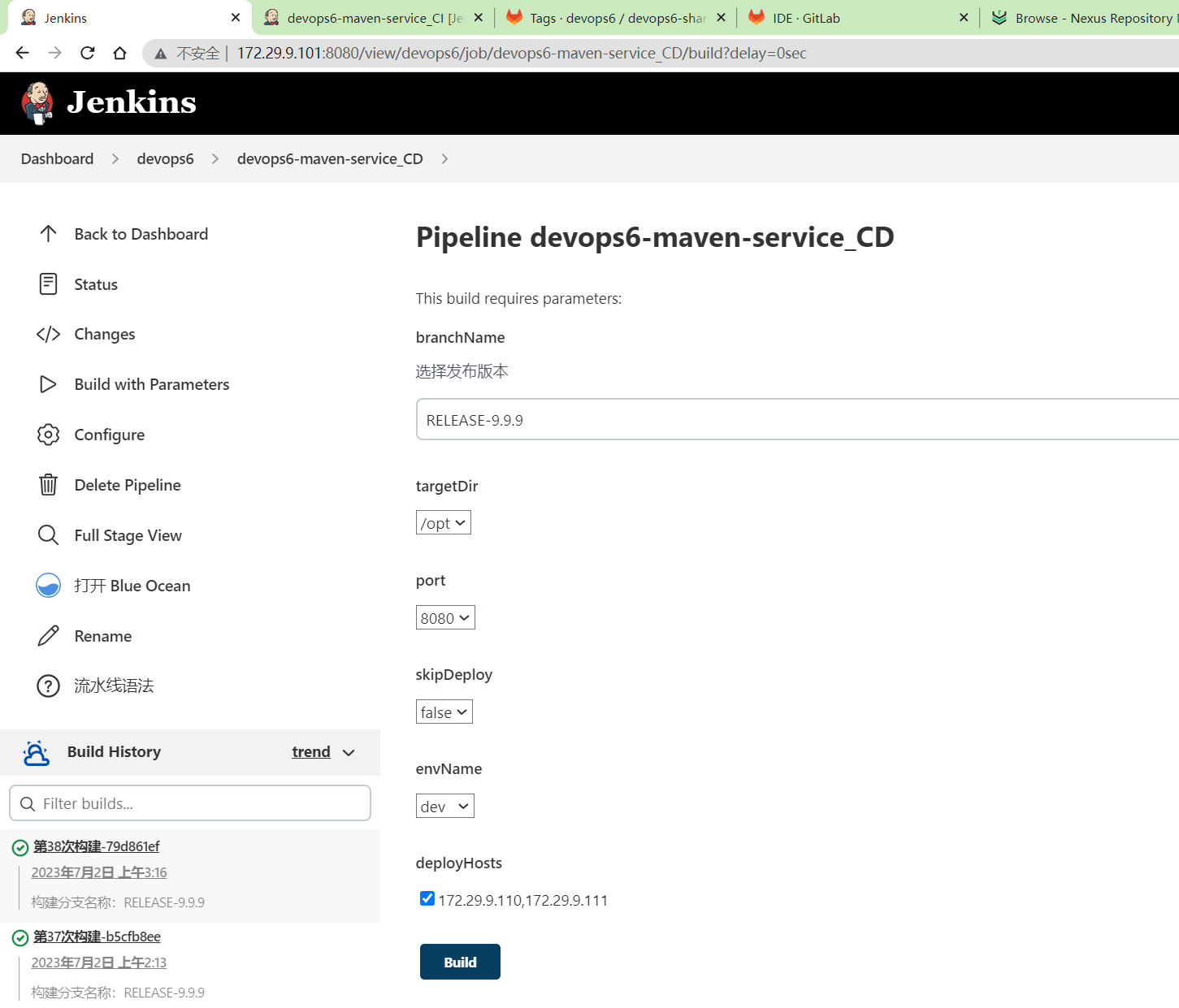
Task: Click the branchName input with RELEASE-9.9.9
Action: click(797, 419)
